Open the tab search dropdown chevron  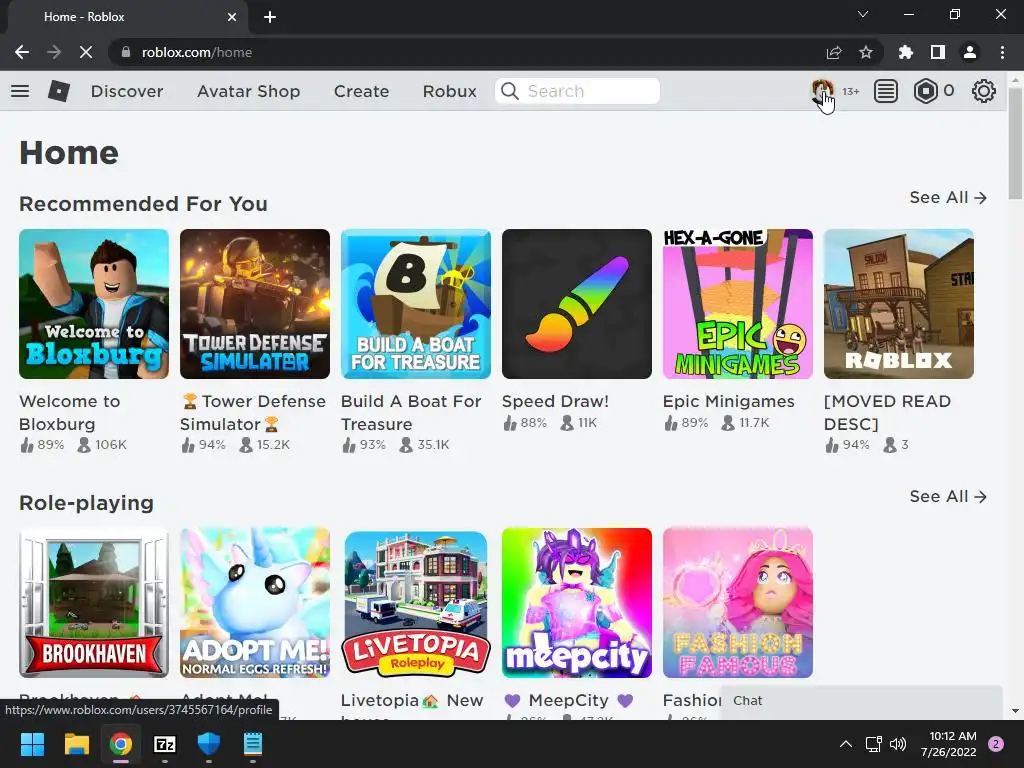pyautogui.click(x=863, y=14)
